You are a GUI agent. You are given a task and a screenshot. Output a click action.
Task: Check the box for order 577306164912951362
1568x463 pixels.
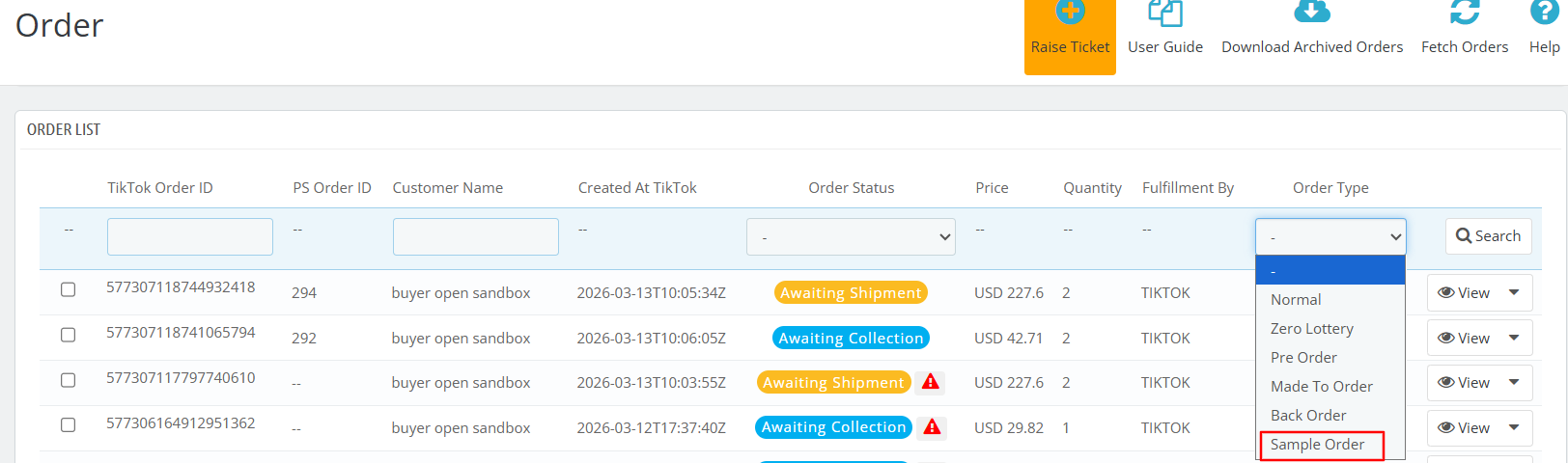[69, 424]
